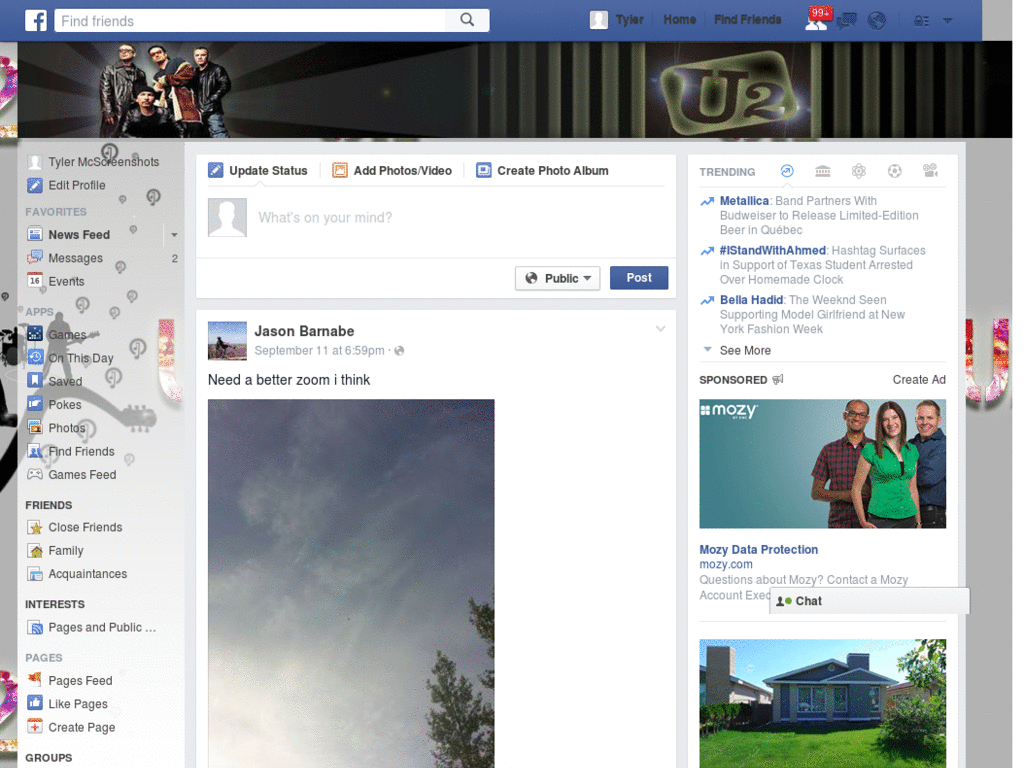Open Mozy Data Protection ad title
Viewport: 1024px width, 768px height.
[758, 549]
